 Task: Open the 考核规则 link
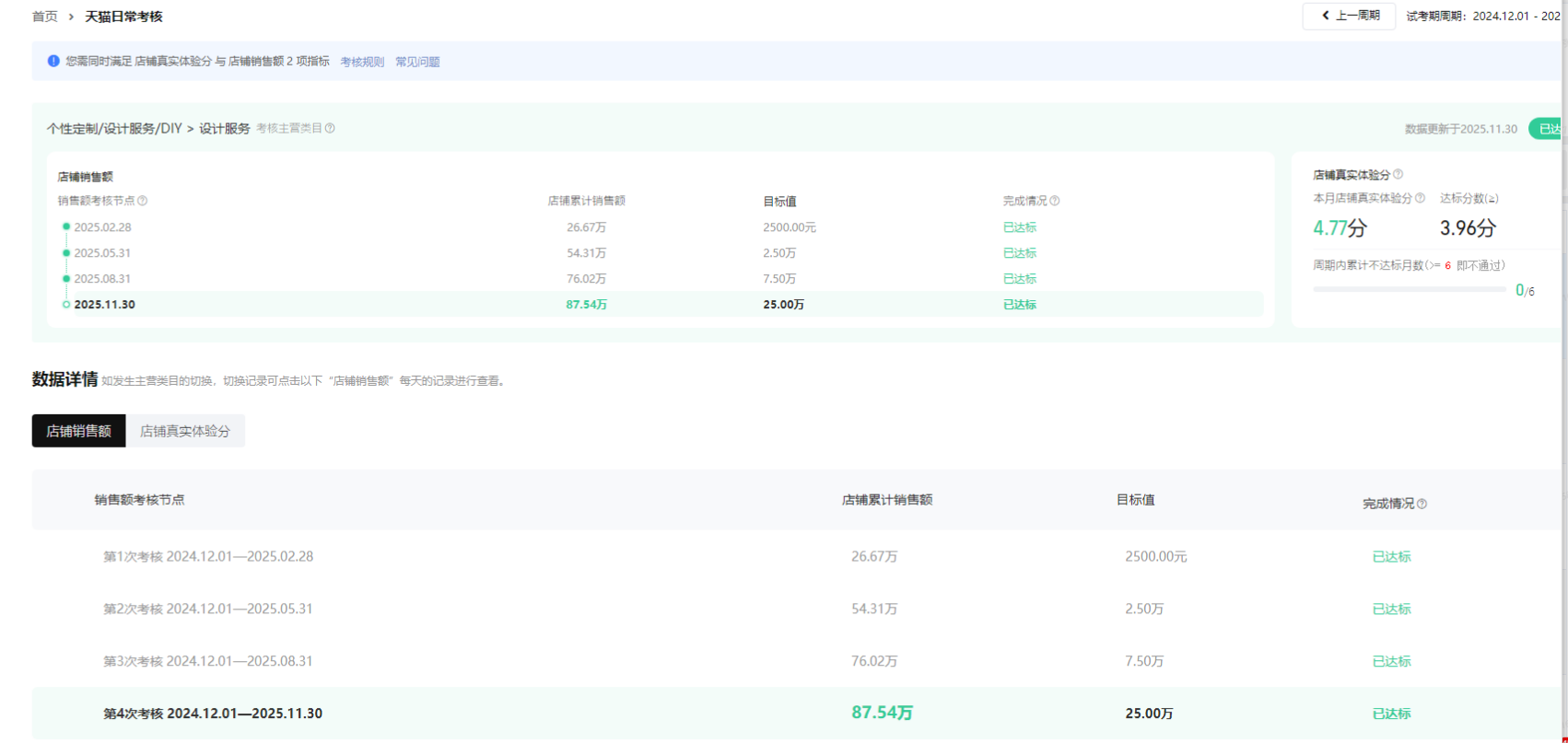click(x=362, y=62)
